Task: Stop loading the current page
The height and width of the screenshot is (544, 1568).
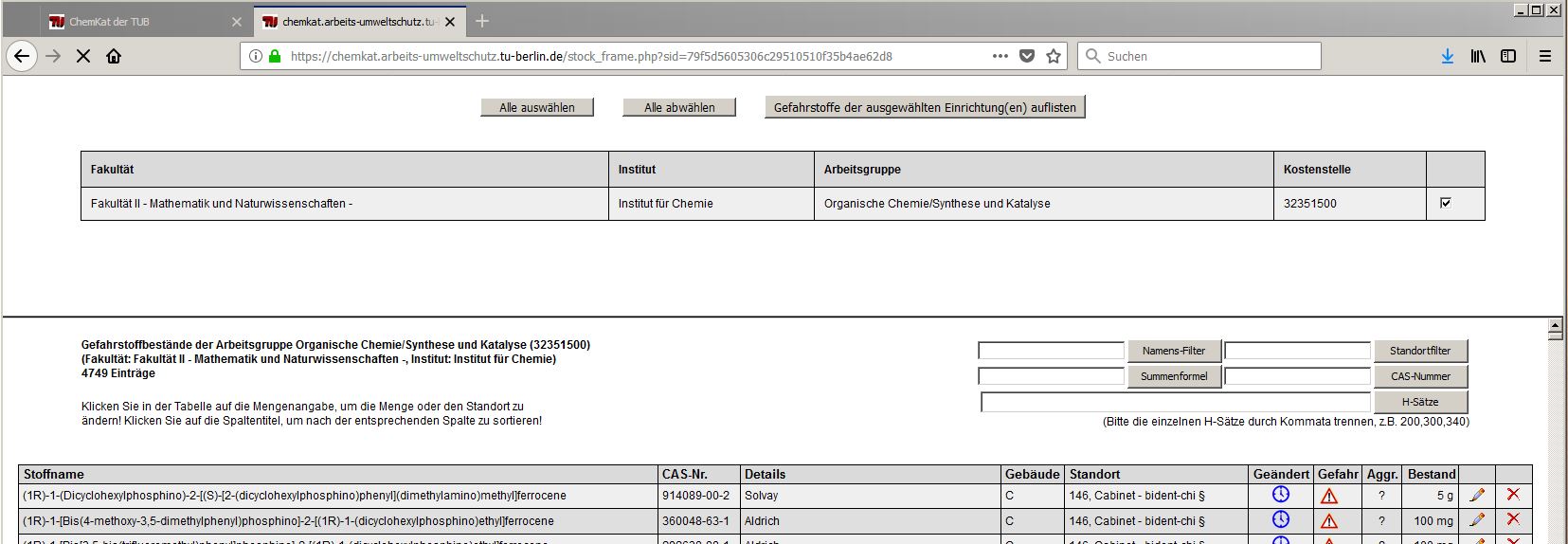Action: [x=83, y=56]
